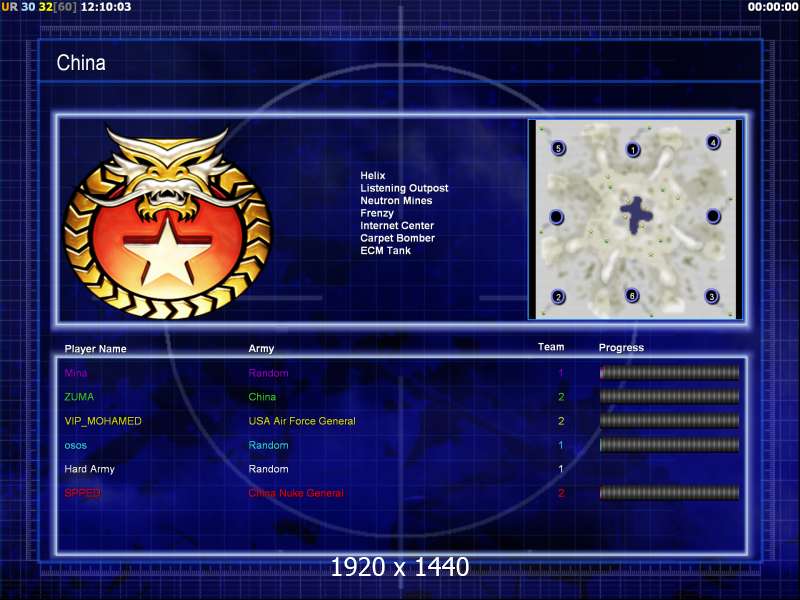Viewport: 800px width, 600px height.
Task: Click the China dragon faction emblem
Action: coord(168,223)
